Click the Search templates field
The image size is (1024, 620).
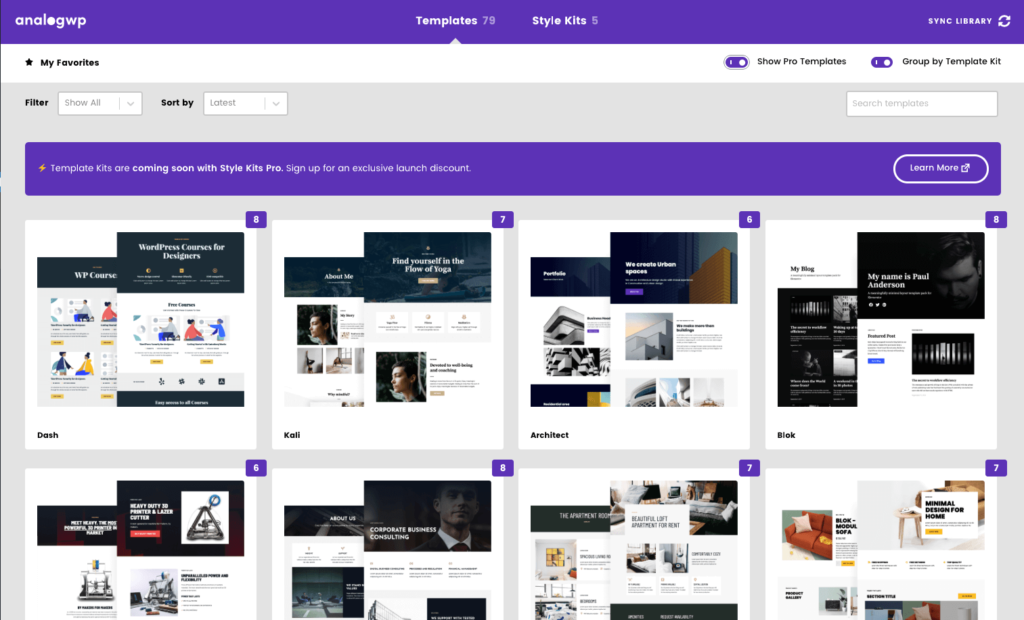click(921, 103)
